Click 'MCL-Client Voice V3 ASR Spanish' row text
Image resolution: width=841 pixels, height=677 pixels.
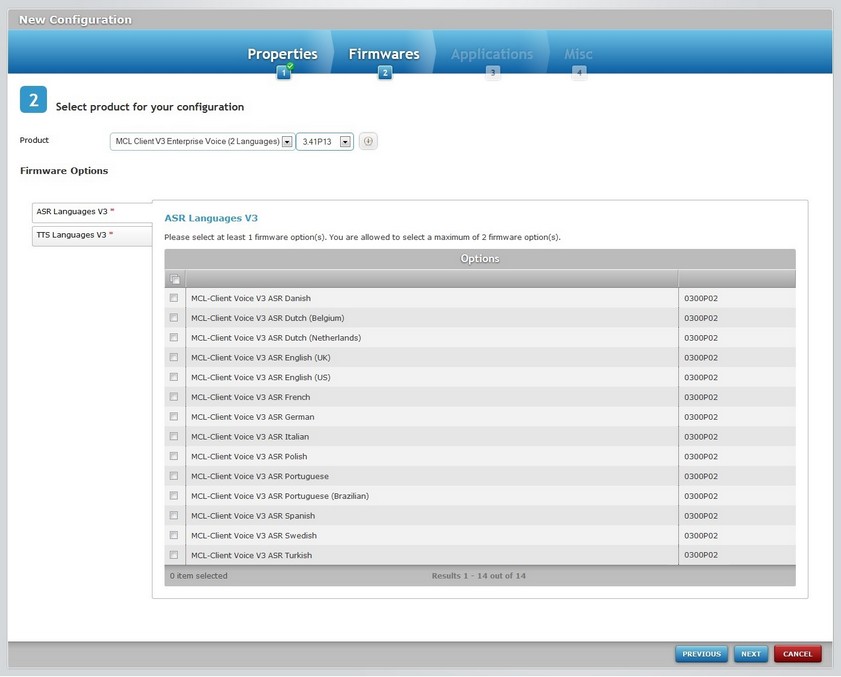[253, 516]
